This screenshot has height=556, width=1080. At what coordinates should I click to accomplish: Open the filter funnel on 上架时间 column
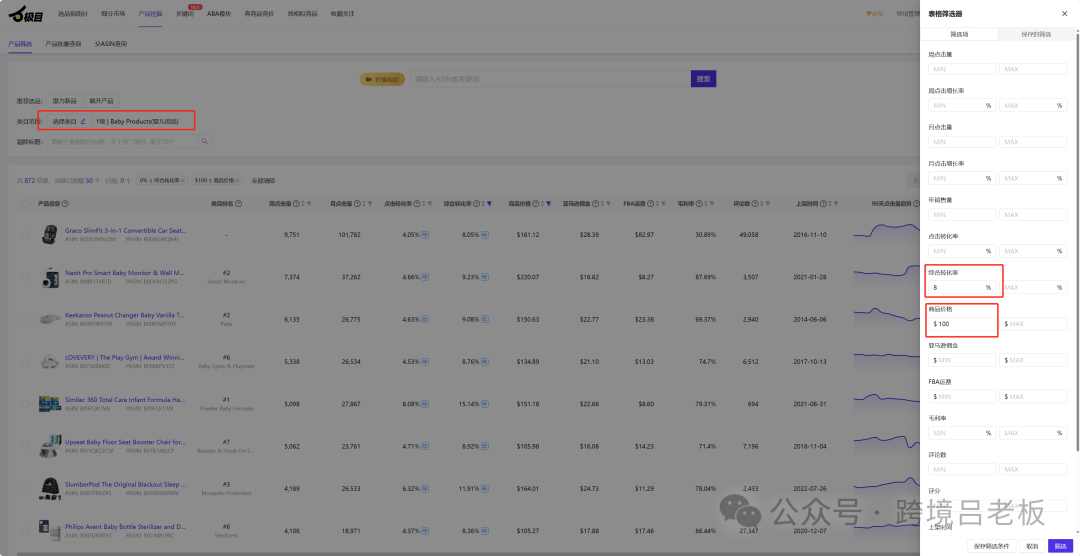836,203
